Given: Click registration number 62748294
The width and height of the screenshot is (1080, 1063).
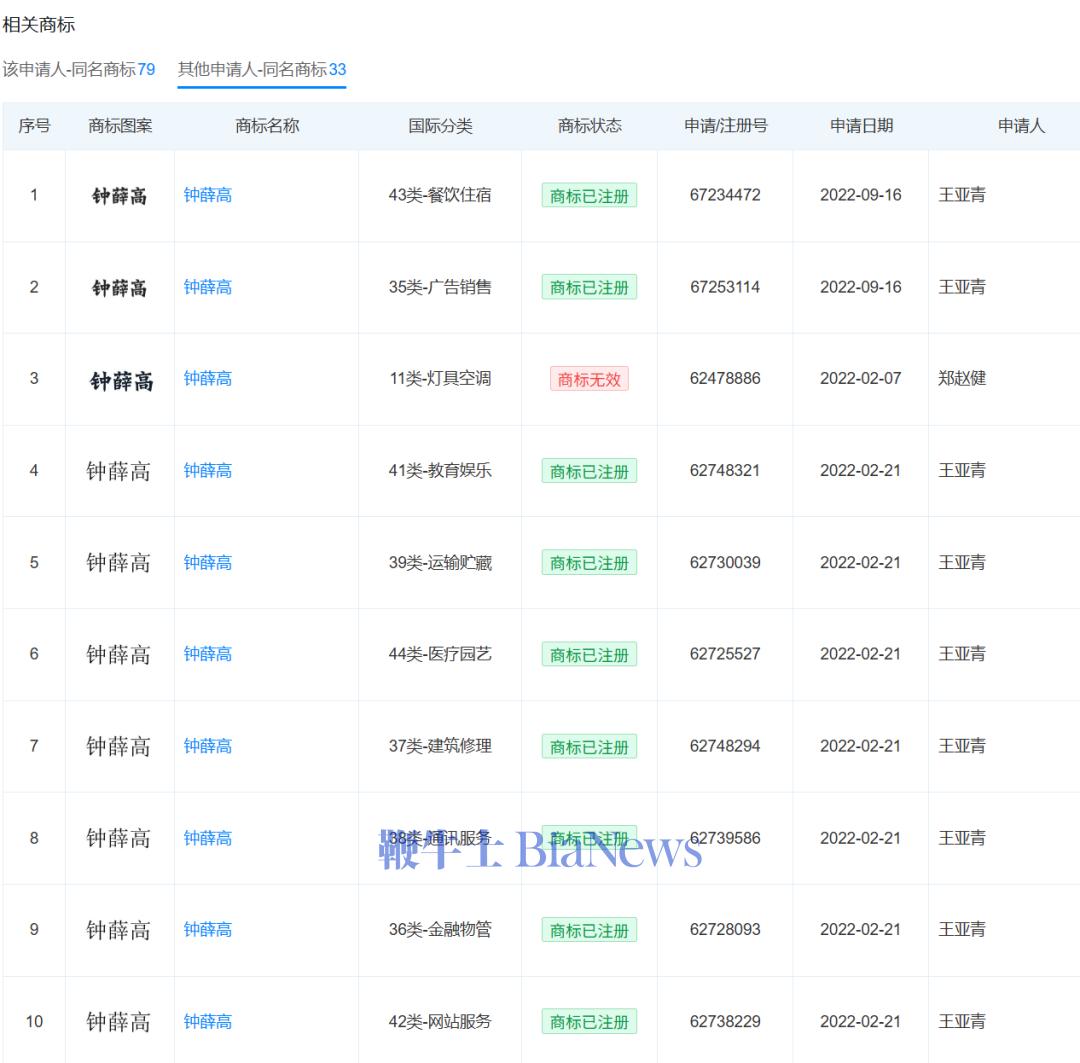Looking at the screenshot, I should pos(725,746).
